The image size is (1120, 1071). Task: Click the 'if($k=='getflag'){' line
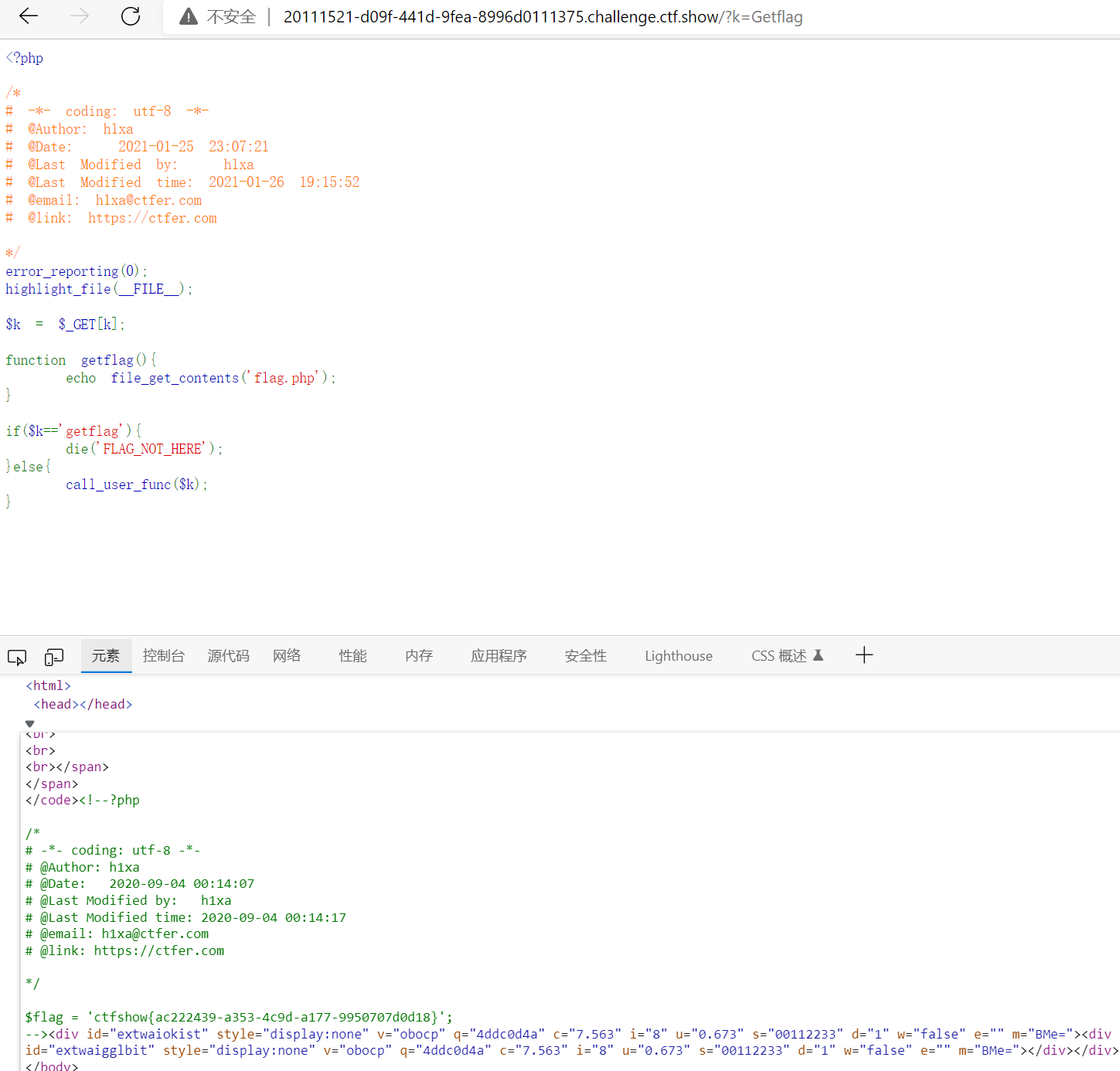(x=73, y=431)
